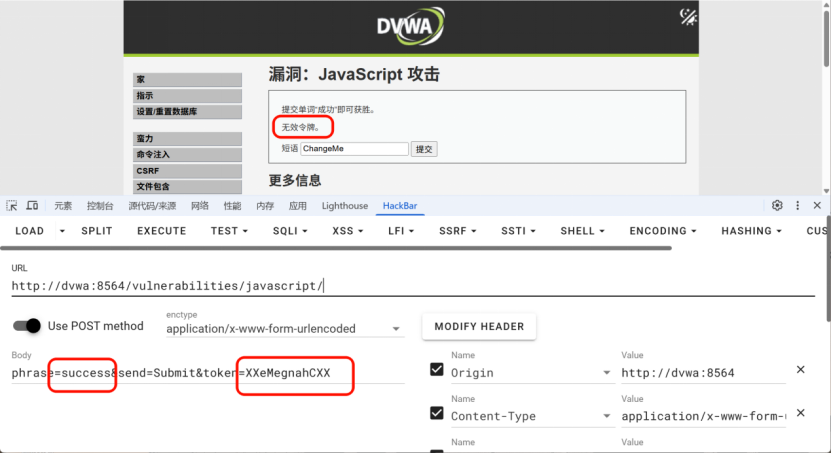The height and width of the screenshot is (454, 831).
Task: Click the Content-Type header value field
Action: (703, 416)
